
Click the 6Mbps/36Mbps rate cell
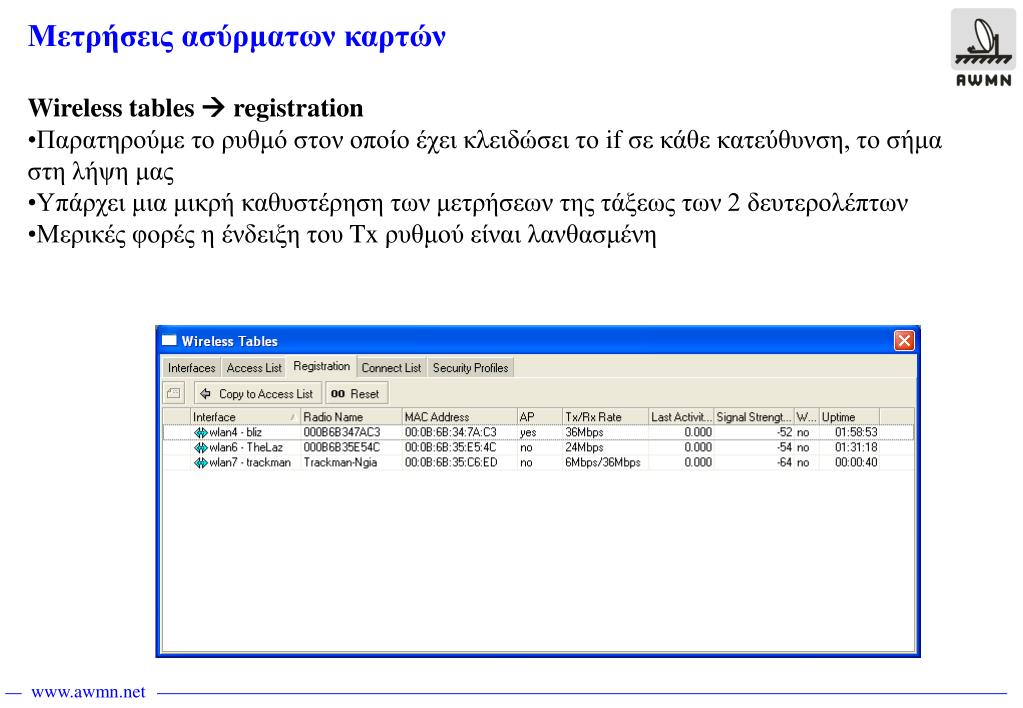coord(603,462)
